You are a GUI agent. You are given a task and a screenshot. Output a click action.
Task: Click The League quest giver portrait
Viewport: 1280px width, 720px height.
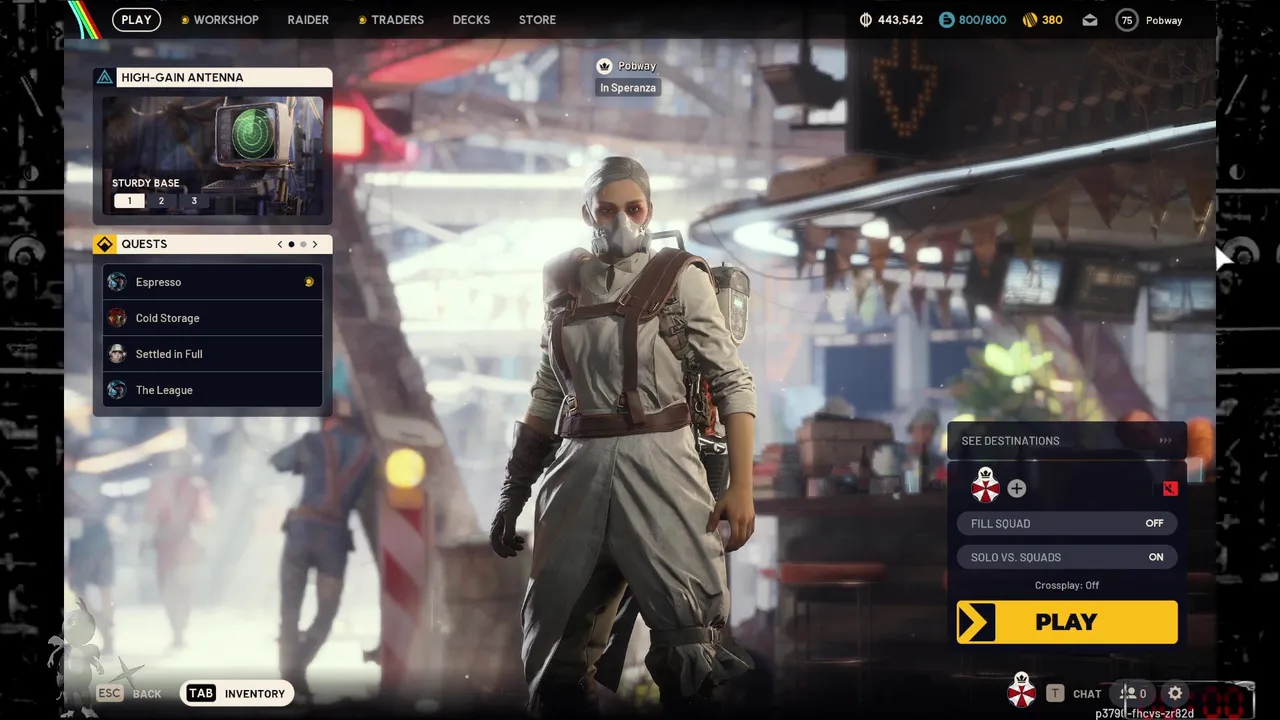[117, 390]
